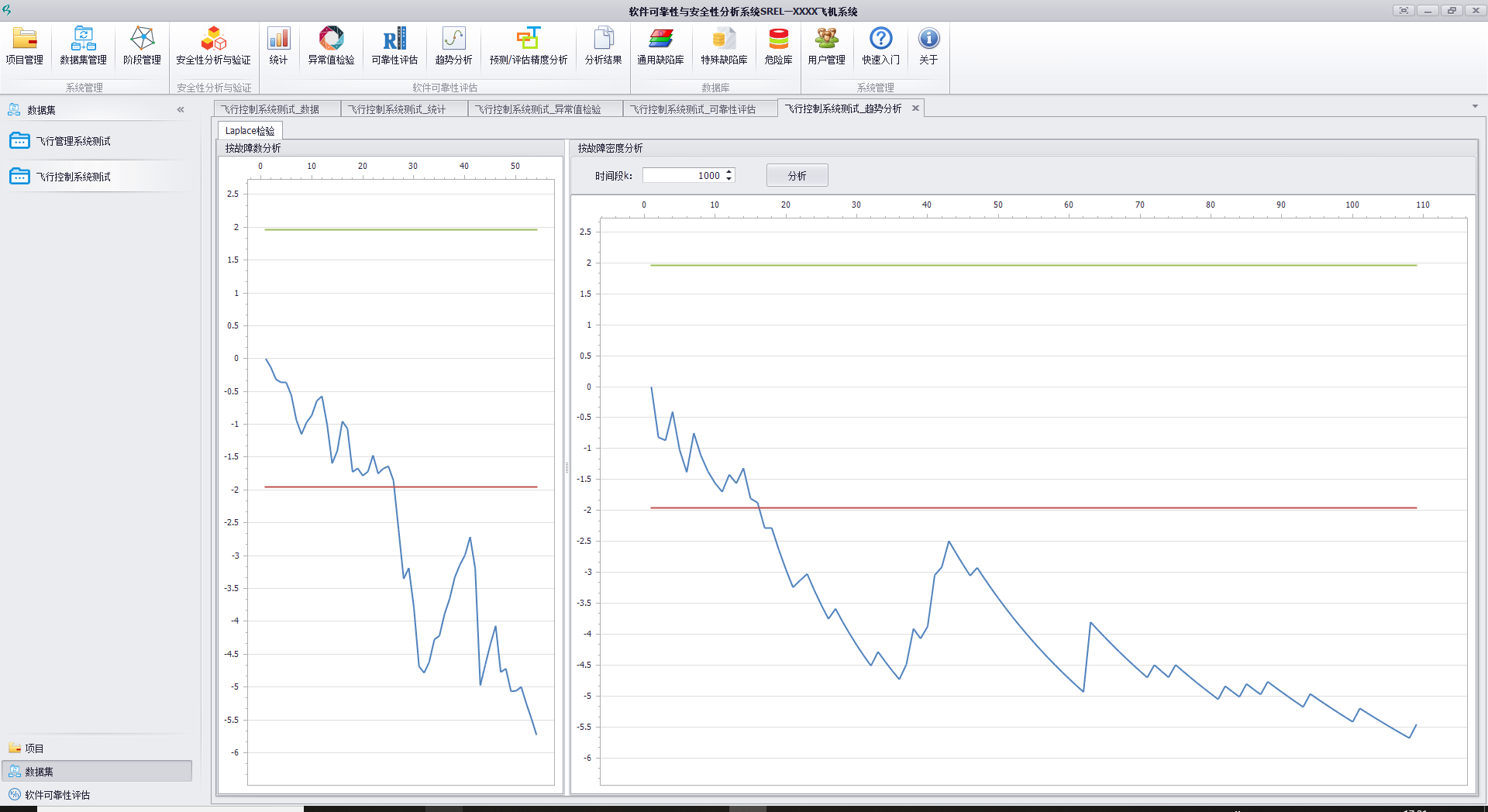Switch to 飞行控制系统测试_统计 tab
Image resolution: width=1488 pixels, height=812 pixels.
[397, 109]
